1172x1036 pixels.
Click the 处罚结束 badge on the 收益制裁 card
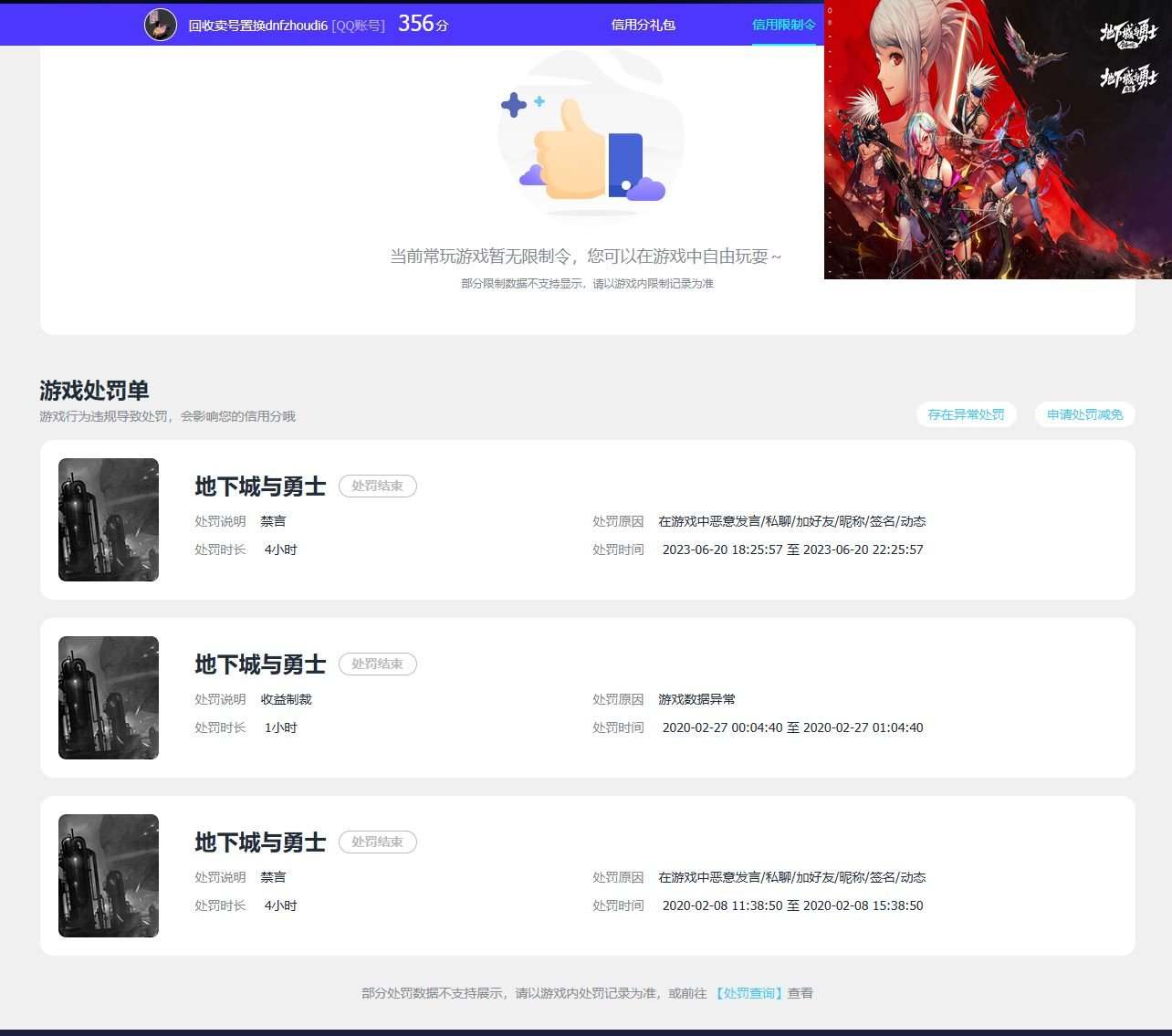click(378, 665)
